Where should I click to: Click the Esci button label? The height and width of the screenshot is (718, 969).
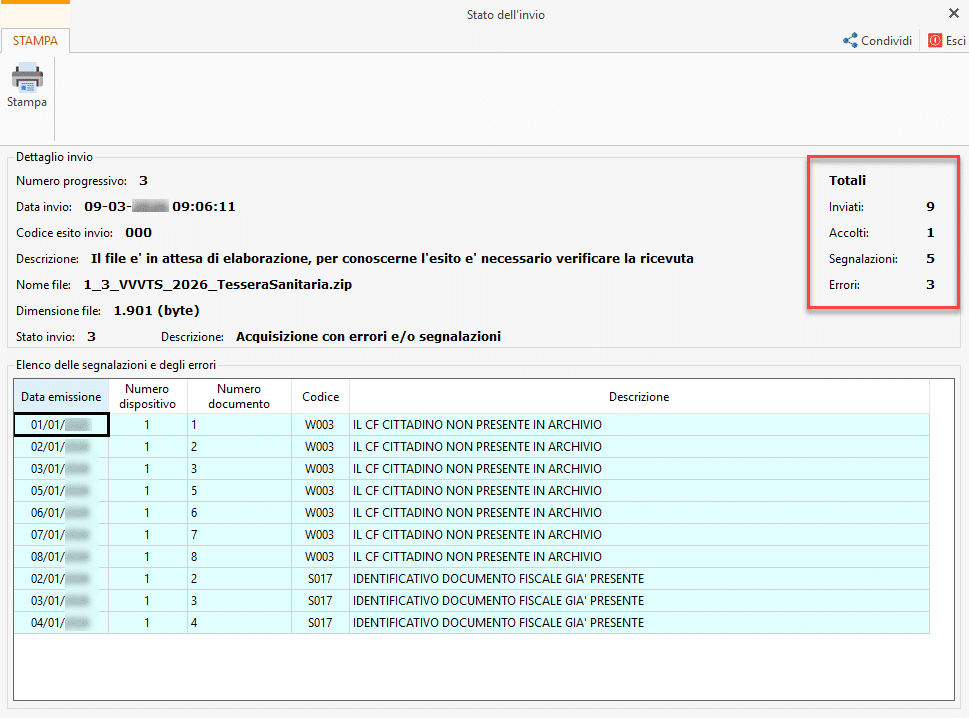pyautogui.click(x=955, y=41)
